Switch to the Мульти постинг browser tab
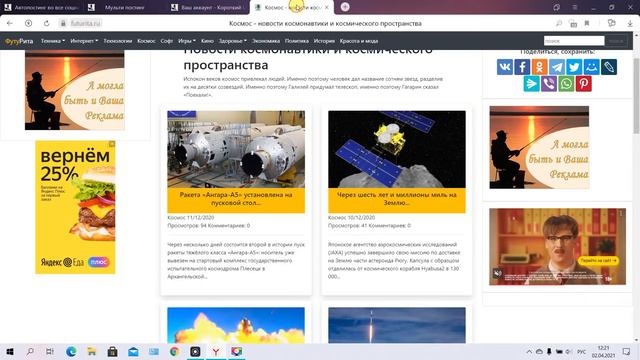This screenshot has width=640, height=360. (x=124, y=7)
